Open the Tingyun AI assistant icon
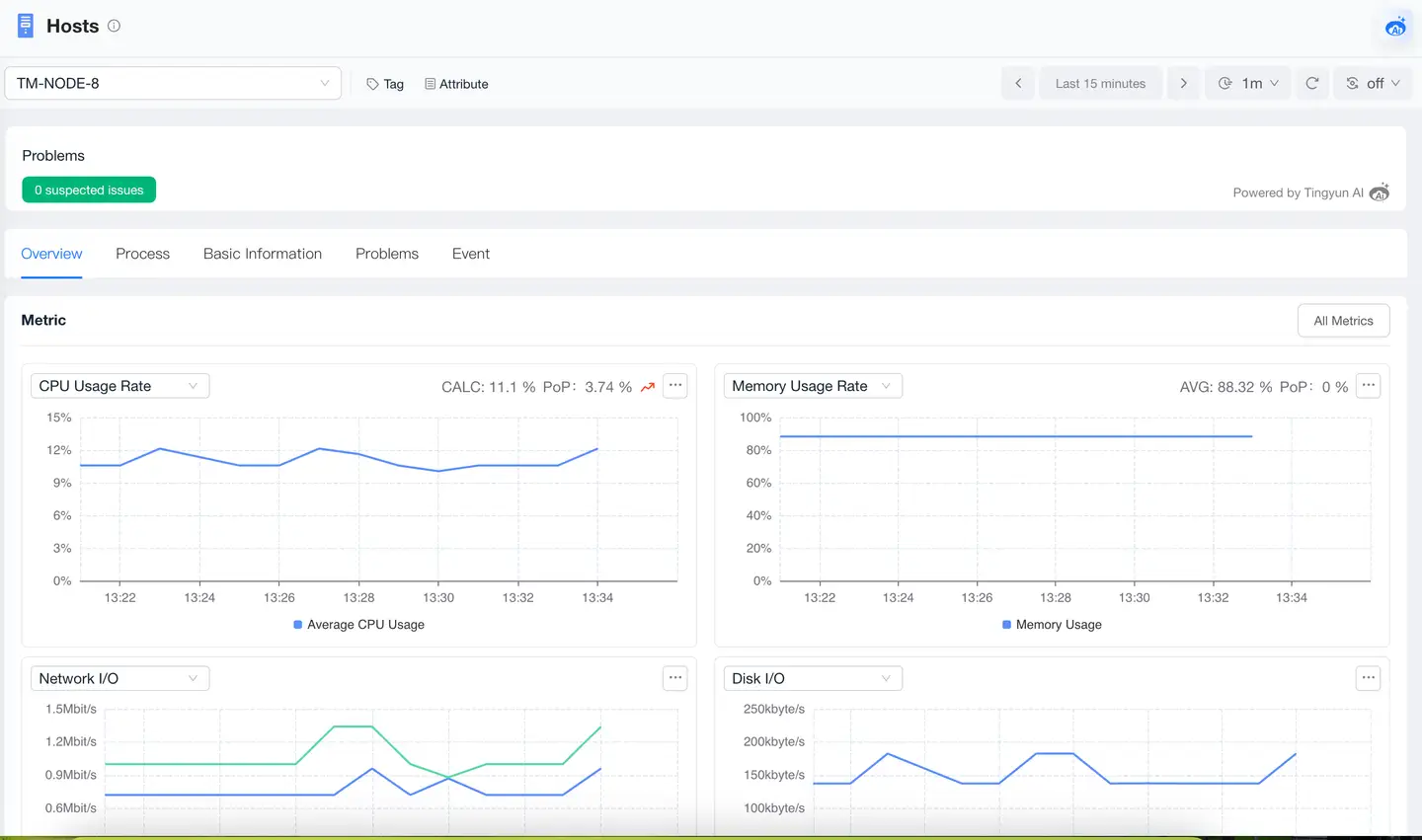Screen dimensions: 1422x840 [1395, 27]
